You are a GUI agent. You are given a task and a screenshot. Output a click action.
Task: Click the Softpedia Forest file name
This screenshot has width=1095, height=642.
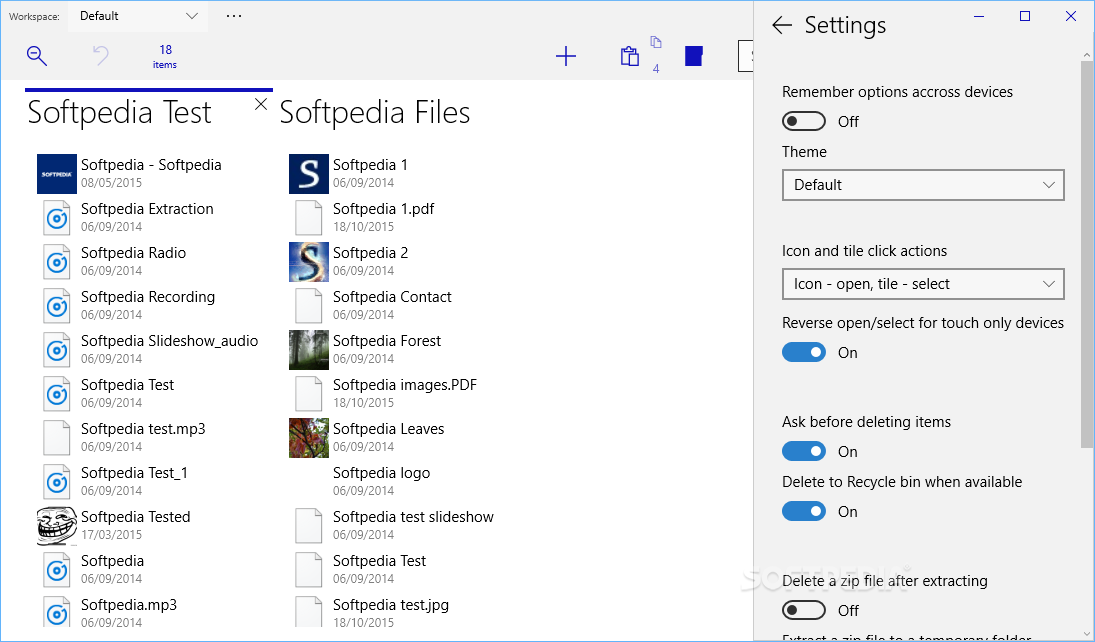pos(387,341)
